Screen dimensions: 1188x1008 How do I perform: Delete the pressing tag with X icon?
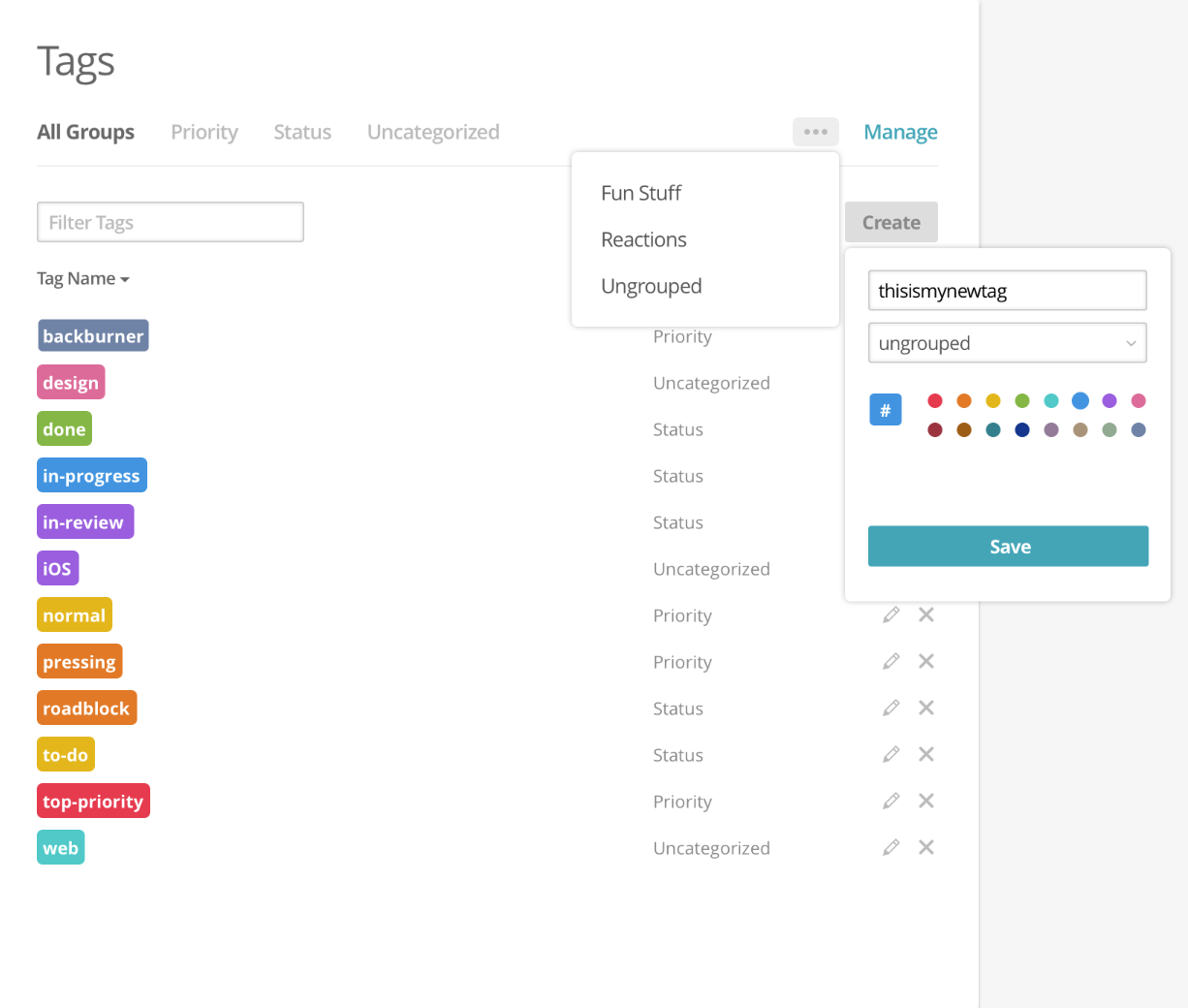[926, 661]
